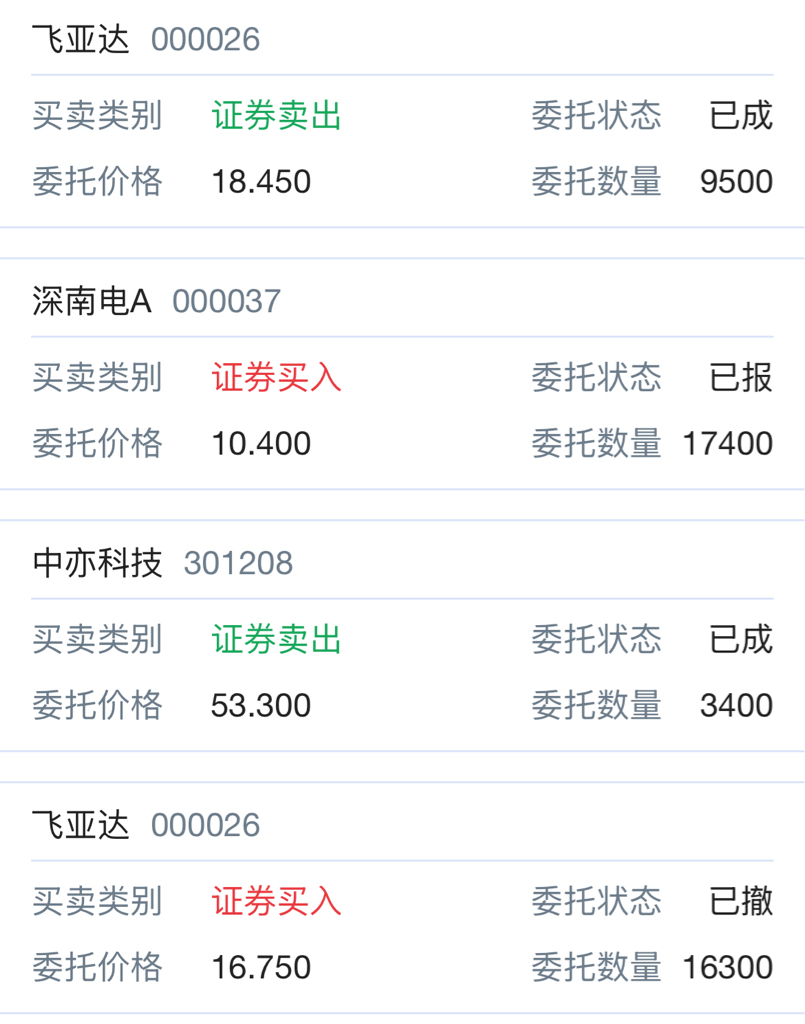Select the 深南电A stock name
Image resolution: width=805 pixels, height=1024 pixels.
coord(92,302)
